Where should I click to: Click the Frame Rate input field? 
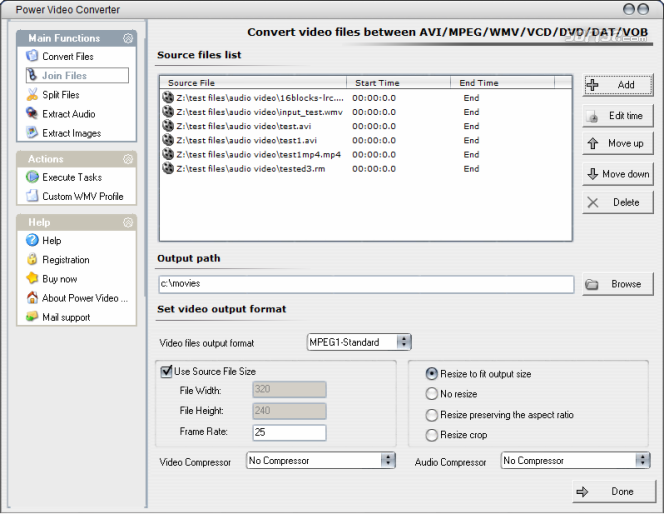pos(289,432)
